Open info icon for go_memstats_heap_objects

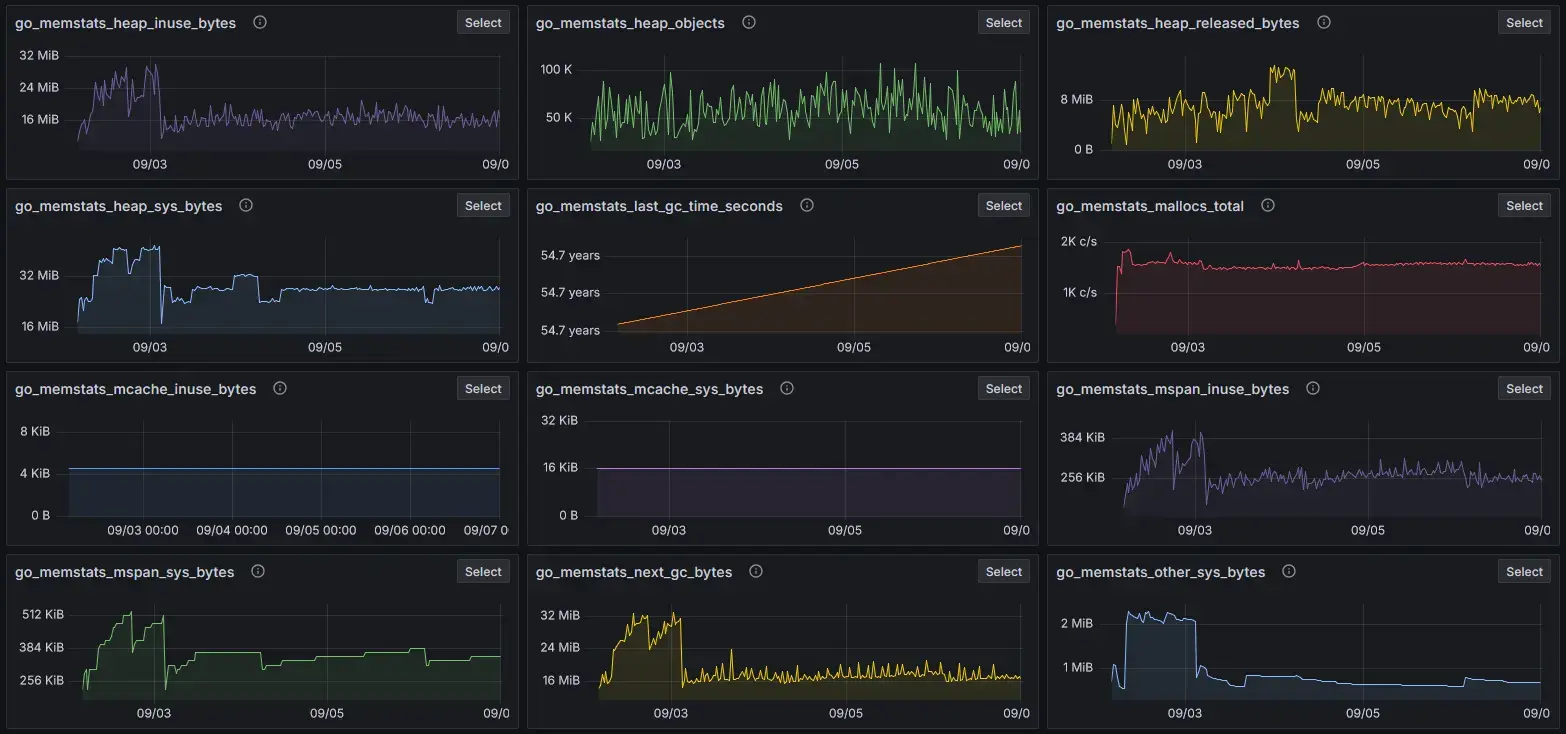[749, 22]
